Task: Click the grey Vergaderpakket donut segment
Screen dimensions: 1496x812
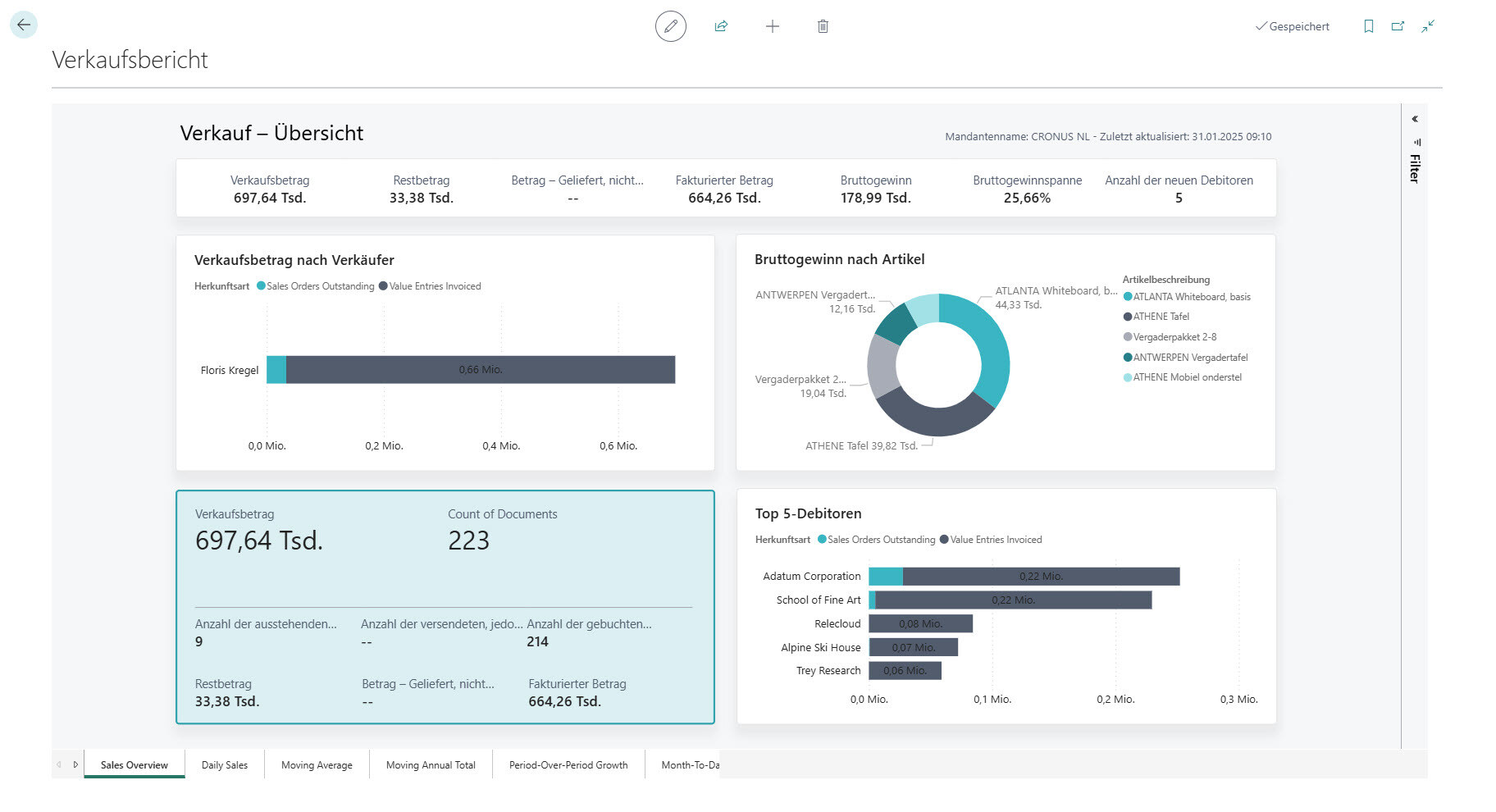Action: coord(883,367)
